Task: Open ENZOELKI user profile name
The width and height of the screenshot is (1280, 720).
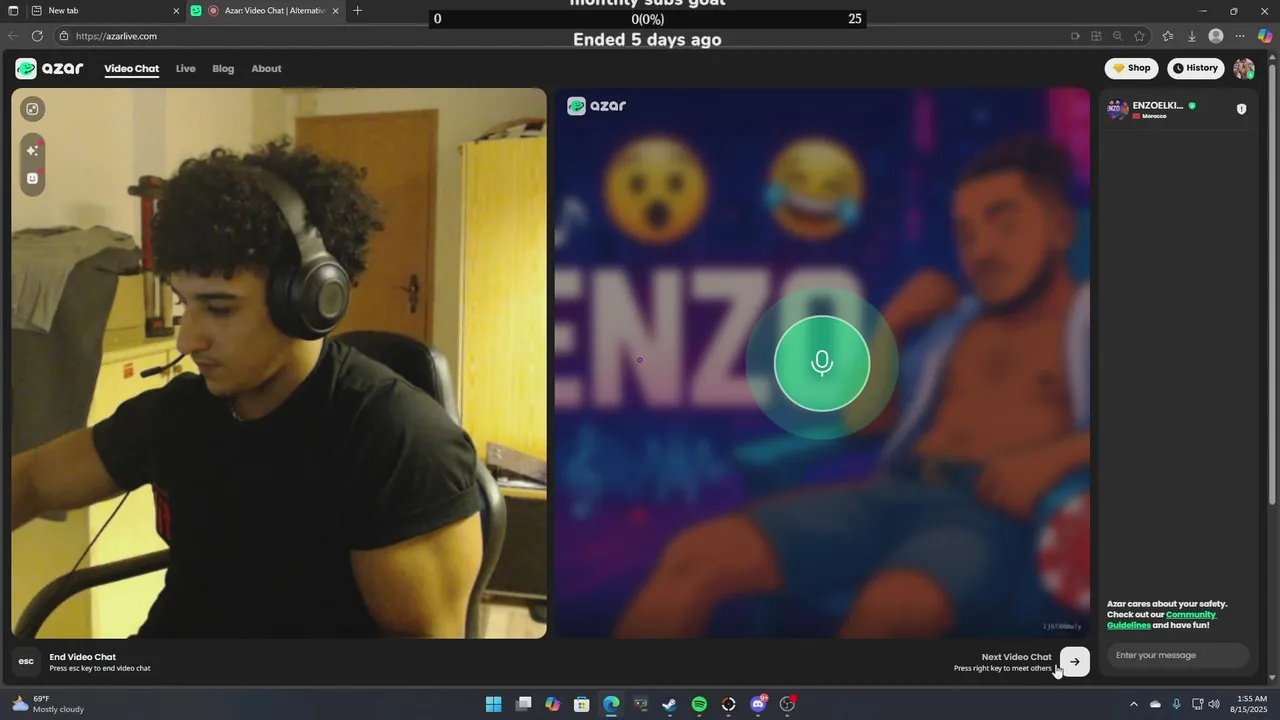Action: [1158, 105]
